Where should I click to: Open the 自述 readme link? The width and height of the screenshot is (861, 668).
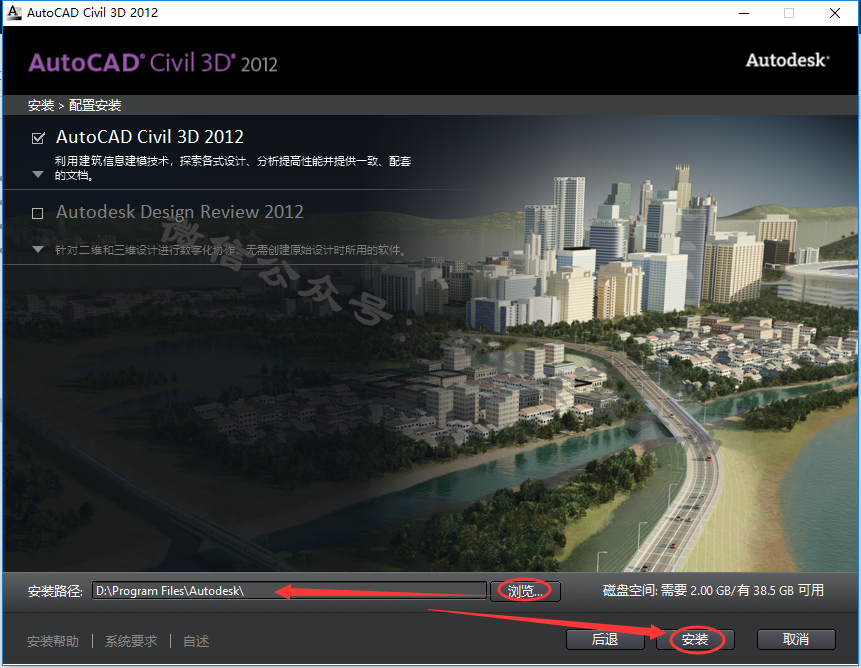coord(196,641)
